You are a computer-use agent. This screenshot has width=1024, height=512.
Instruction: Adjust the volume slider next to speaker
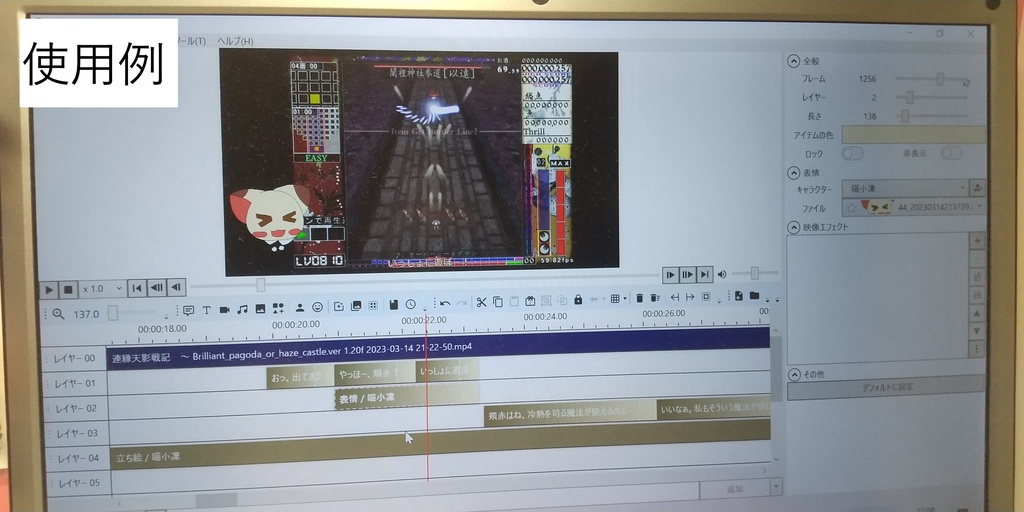coord(754,273)
